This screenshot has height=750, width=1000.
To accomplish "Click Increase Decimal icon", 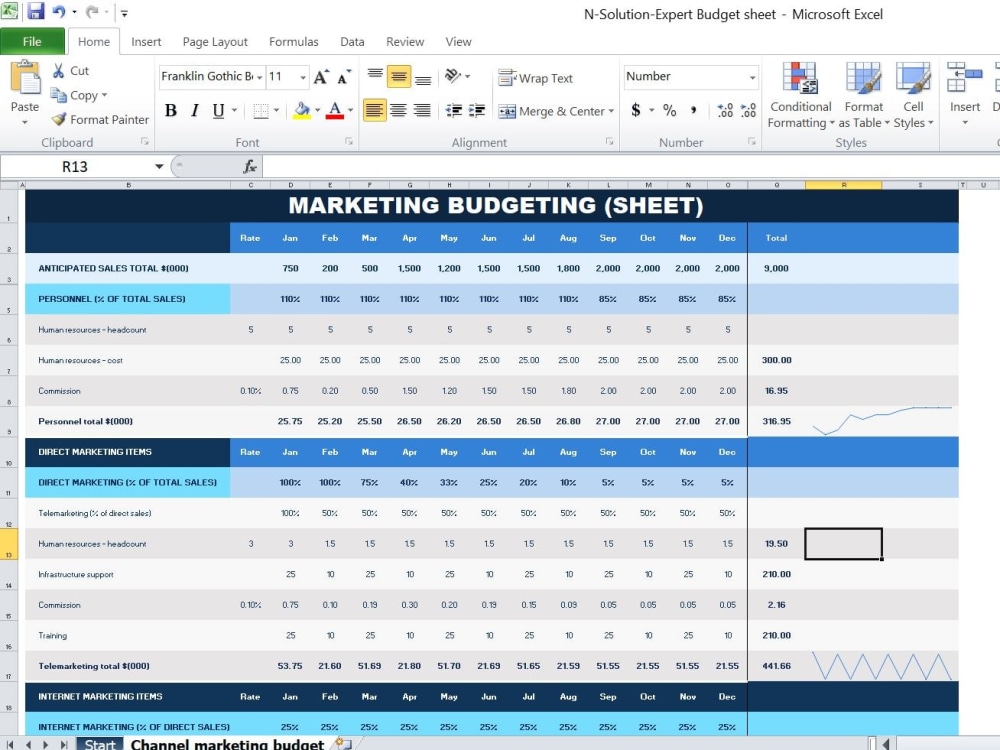I will point(725,110).
